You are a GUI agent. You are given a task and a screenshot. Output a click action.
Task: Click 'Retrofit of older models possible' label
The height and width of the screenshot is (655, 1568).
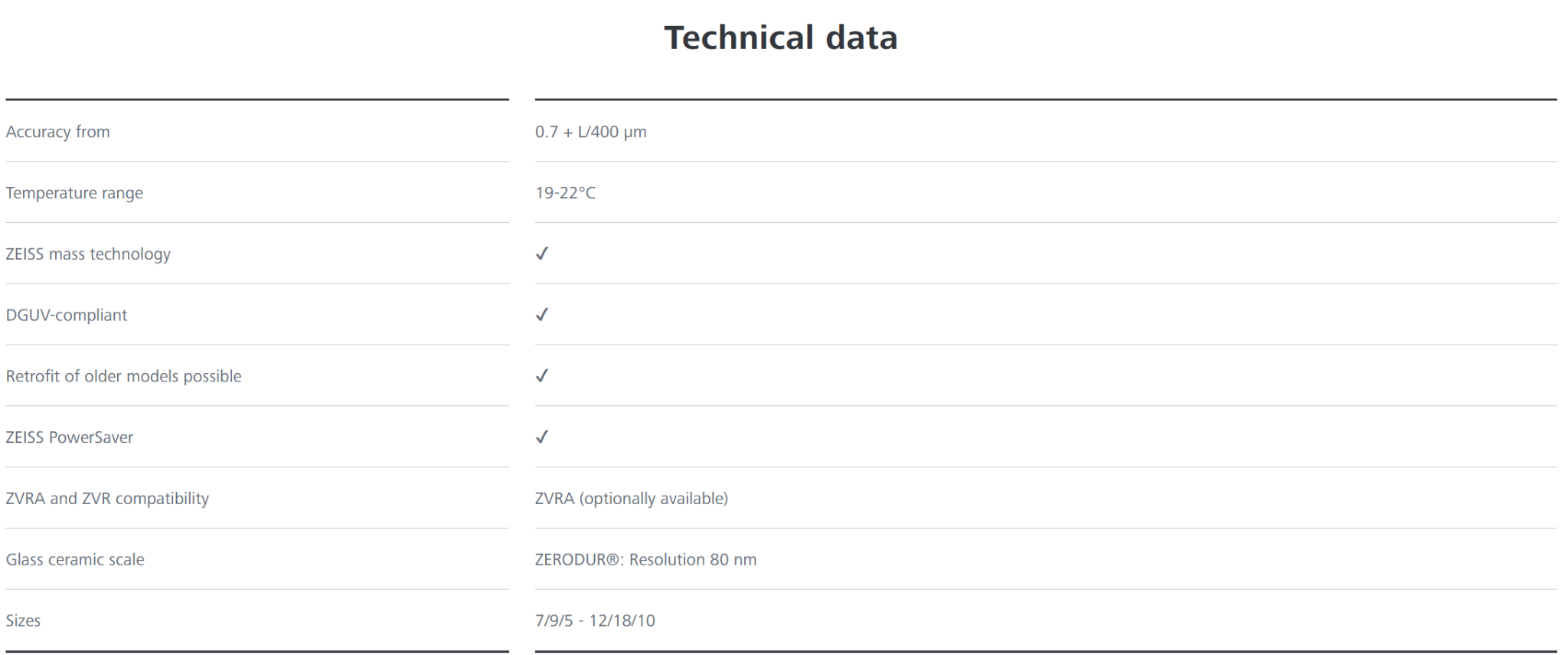coord(123,376)
